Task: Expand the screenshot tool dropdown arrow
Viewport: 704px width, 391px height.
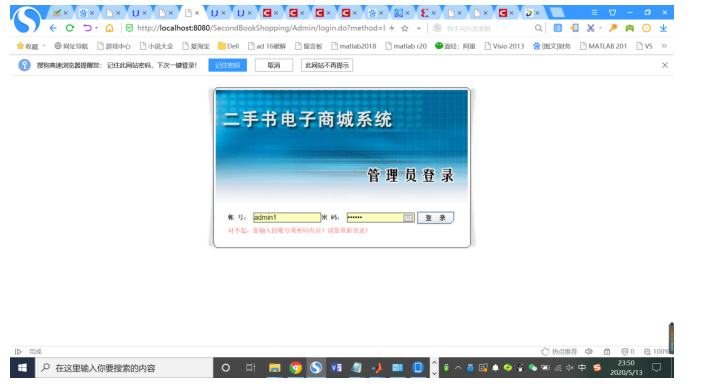Action: point(600,28)
